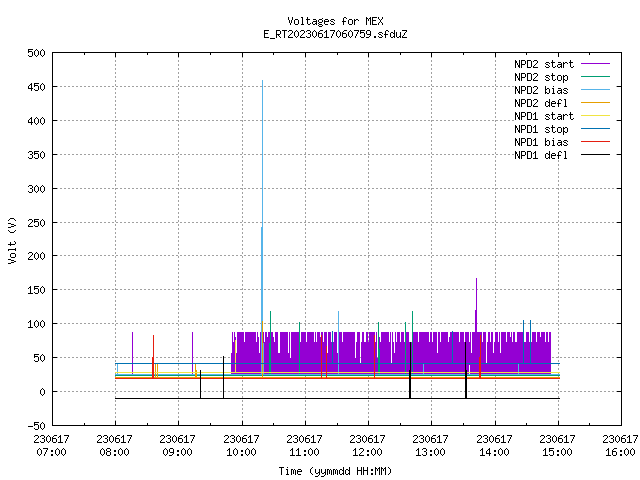Click the 'NPD2 stop' legend label
The width and height of the screenshot is (640, 480).
click(x=541, y=77)
